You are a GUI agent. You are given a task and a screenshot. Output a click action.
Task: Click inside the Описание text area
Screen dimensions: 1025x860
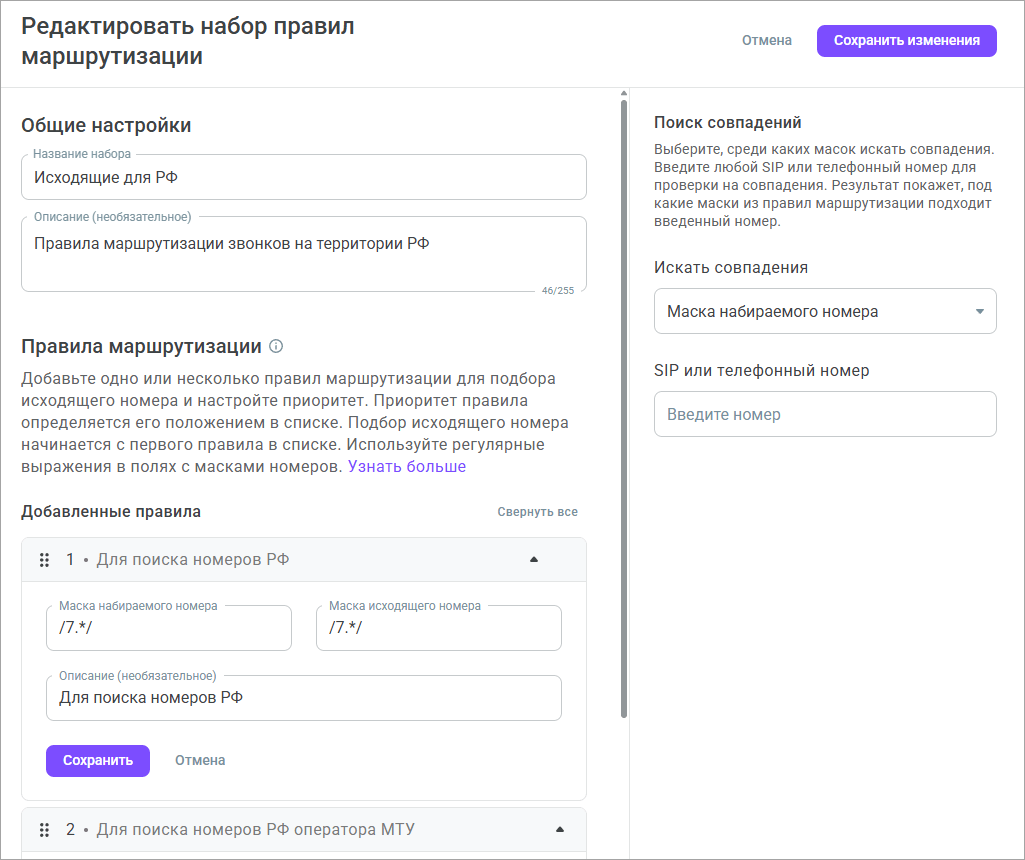point(303,243)
